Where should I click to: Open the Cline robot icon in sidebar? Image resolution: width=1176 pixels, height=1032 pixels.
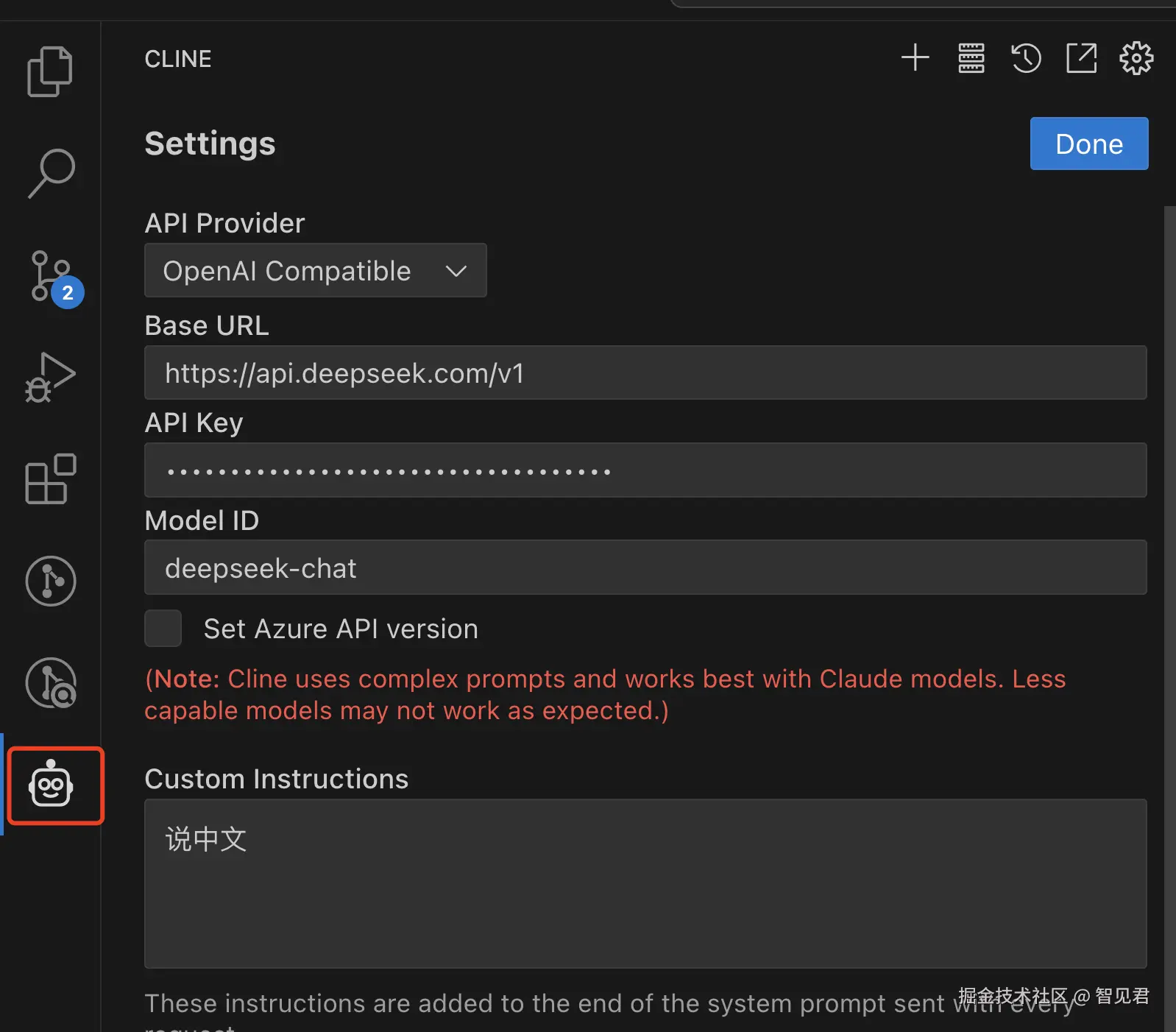52,785
